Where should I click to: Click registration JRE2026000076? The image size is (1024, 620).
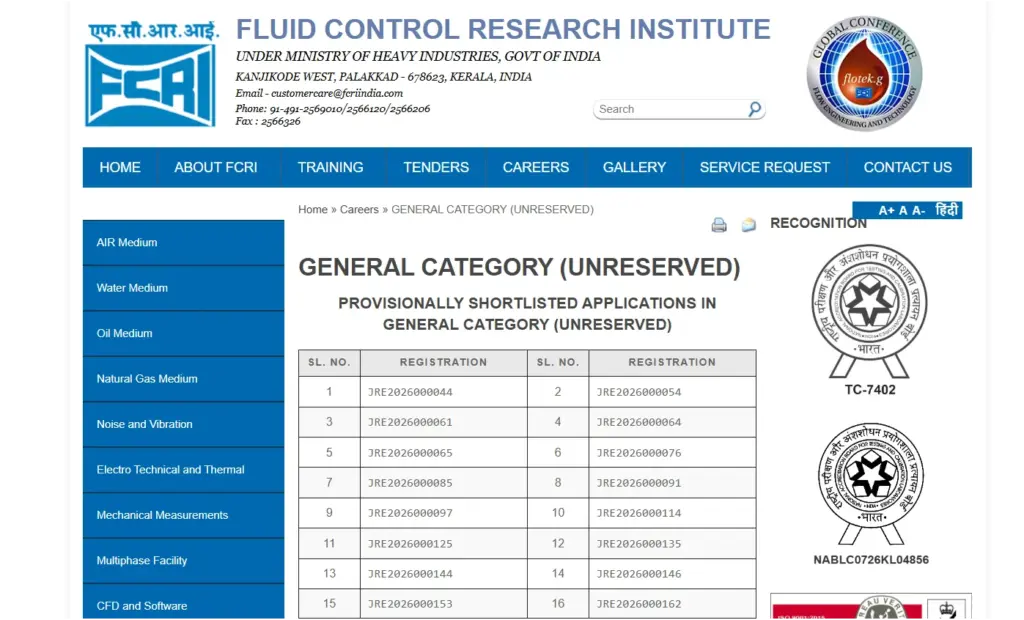[x=639, y=453]
